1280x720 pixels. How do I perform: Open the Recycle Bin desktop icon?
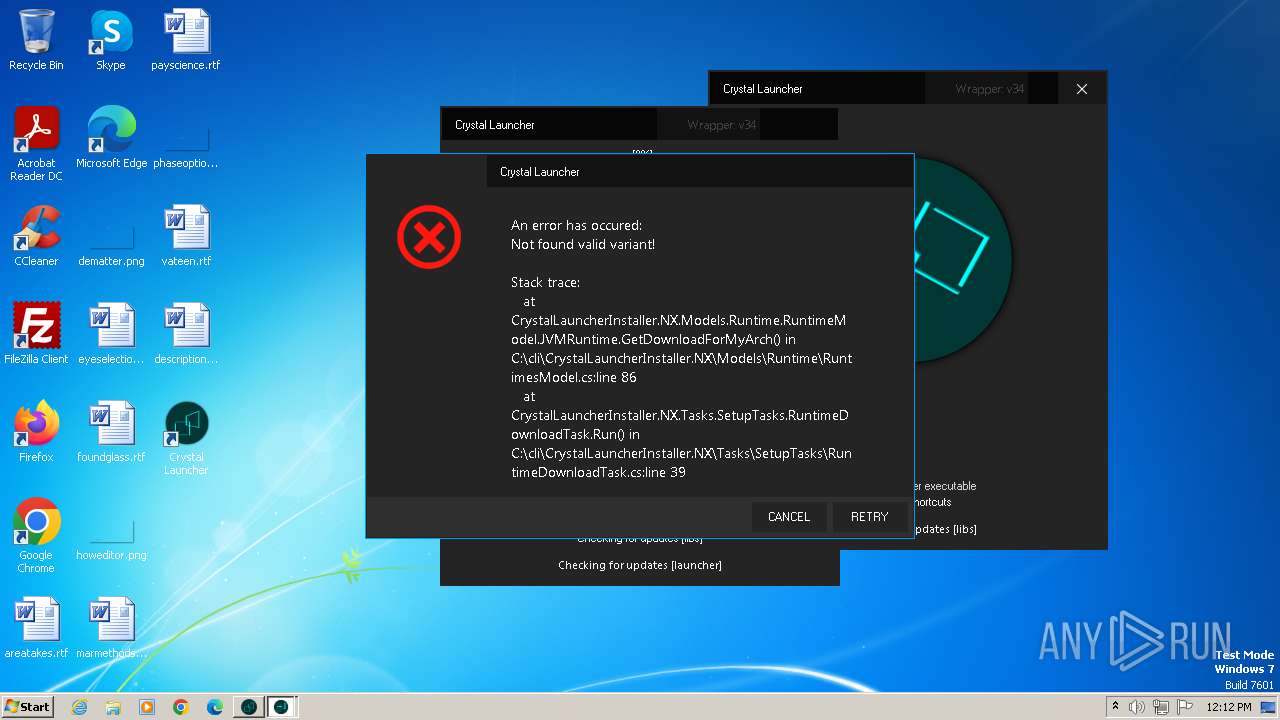click(36, 40)
